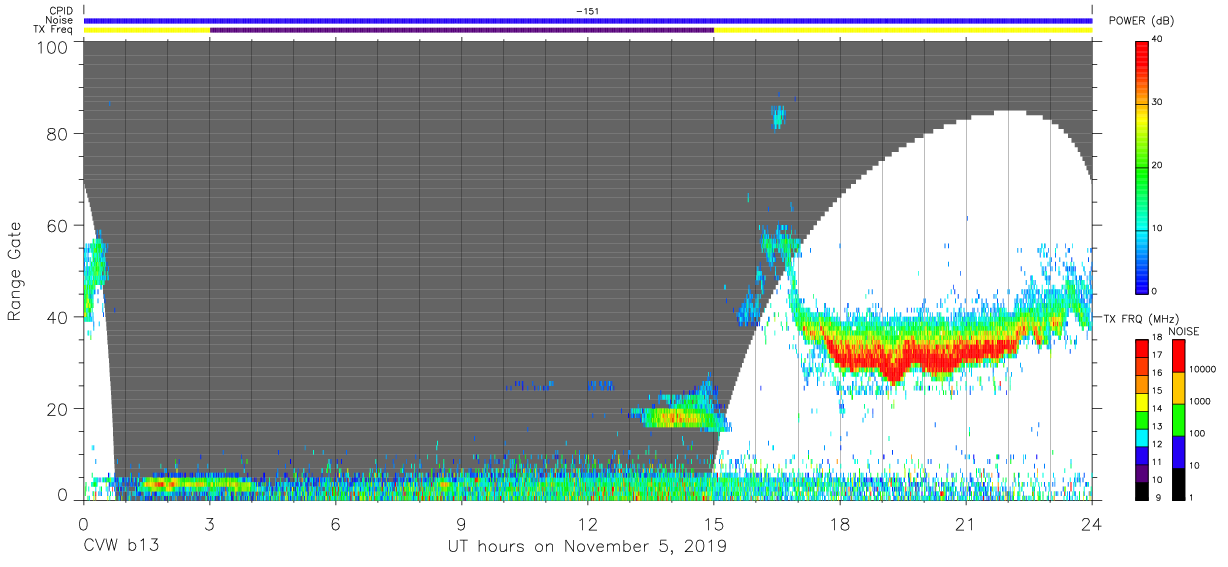
Task: Click the 80 tick on the Range Gate axis
Action: click(58, 133)
